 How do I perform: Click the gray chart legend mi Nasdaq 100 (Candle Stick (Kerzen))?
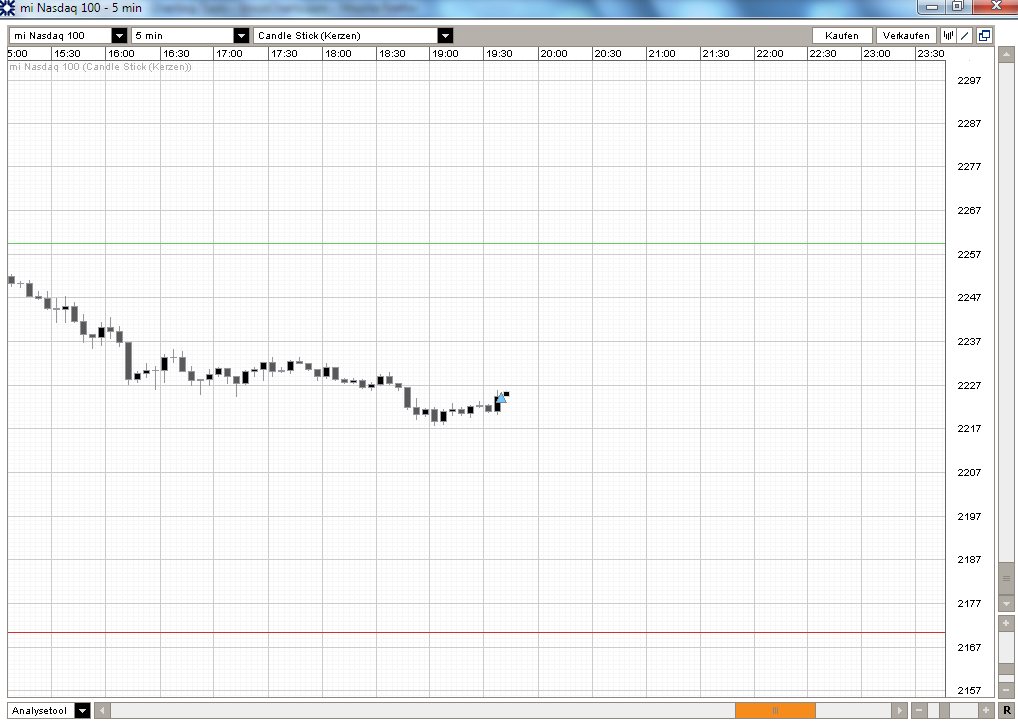pos(101,67)
